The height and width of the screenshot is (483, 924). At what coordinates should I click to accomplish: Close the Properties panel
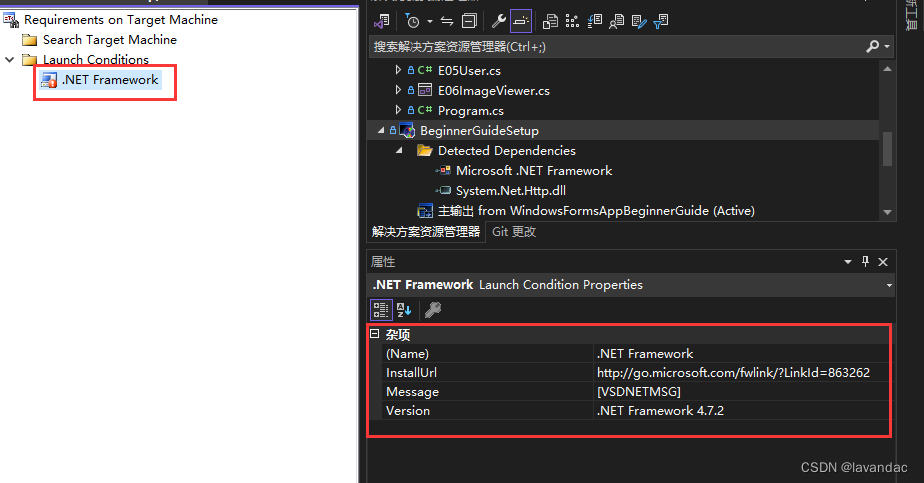(x=883, y=262)
